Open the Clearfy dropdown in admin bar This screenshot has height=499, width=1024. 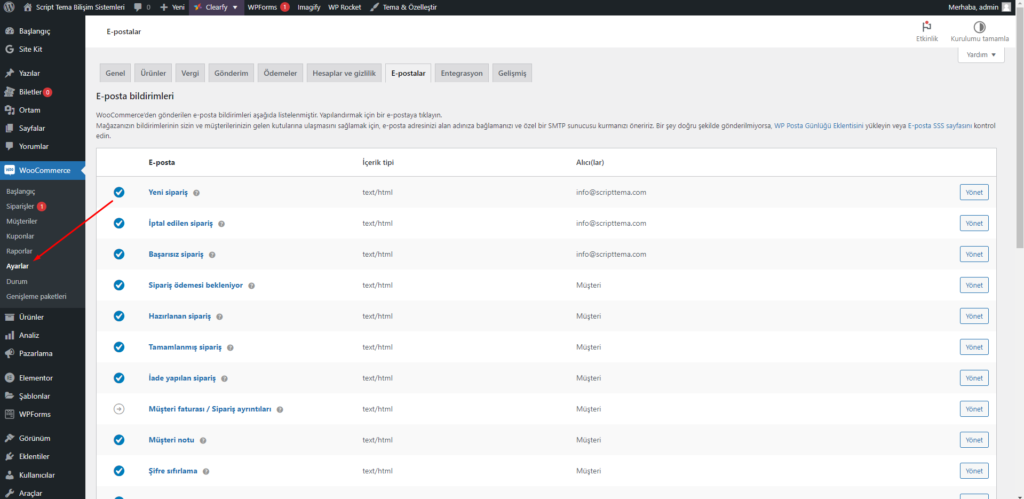click(216, 7)
